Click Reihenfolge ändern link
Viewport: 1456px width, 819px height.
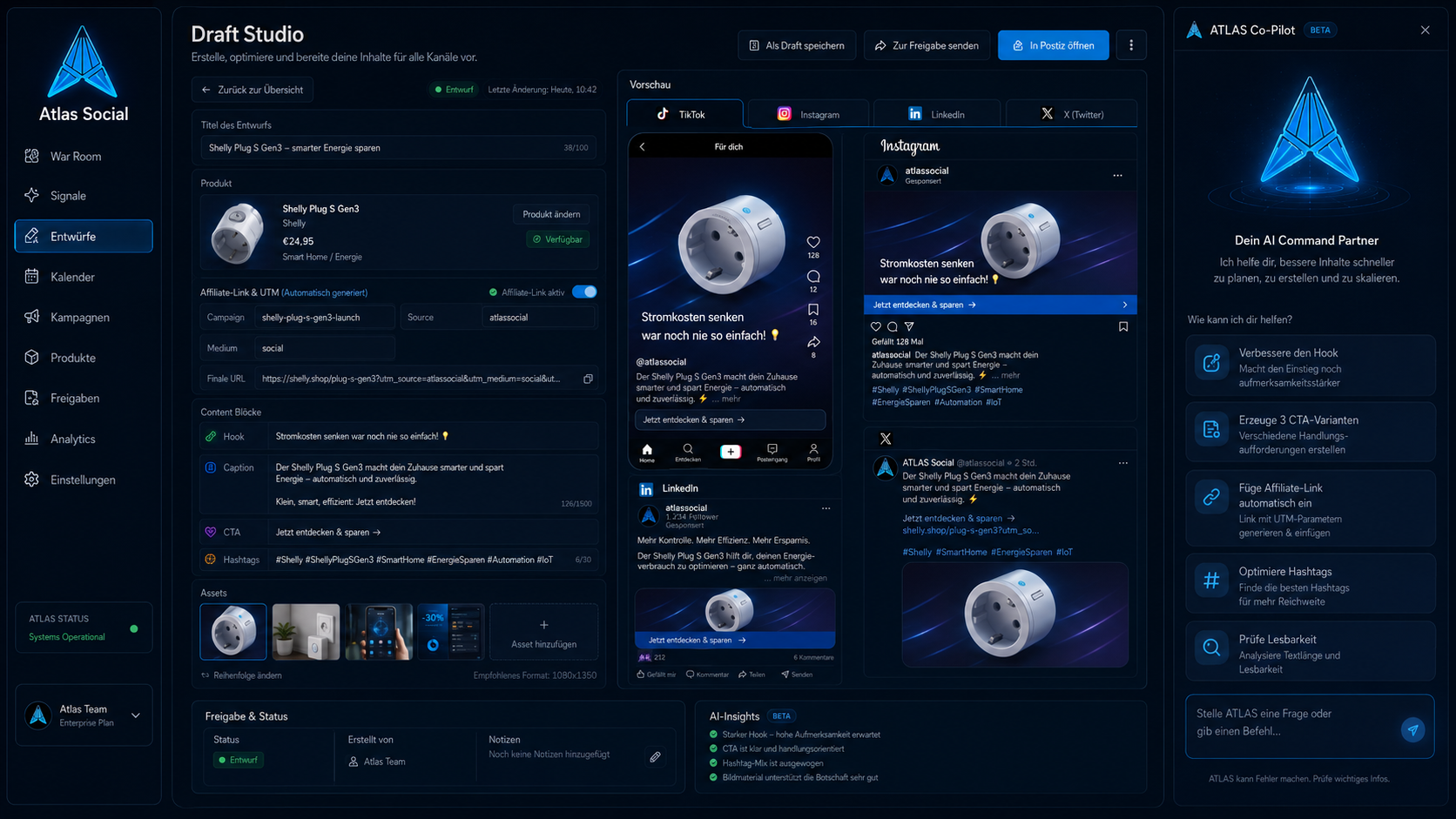(x=241, y=675)
